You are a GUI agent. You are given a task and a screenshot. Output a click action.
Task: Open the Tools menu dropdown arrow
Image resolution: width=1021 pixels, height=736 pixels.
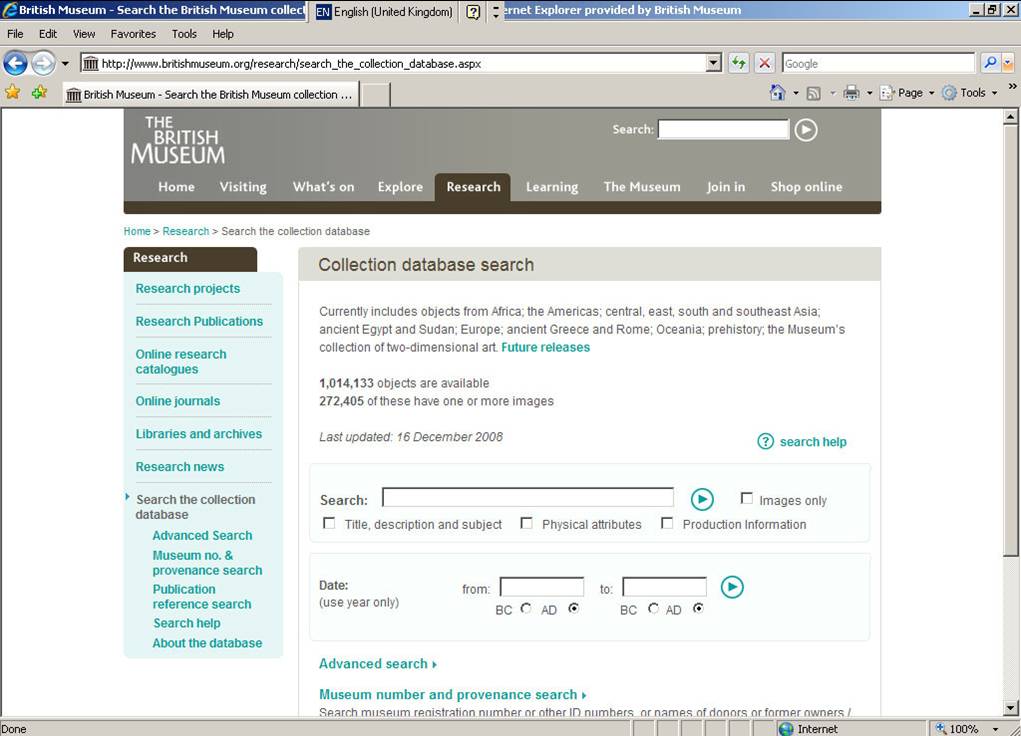coord(994,93)
